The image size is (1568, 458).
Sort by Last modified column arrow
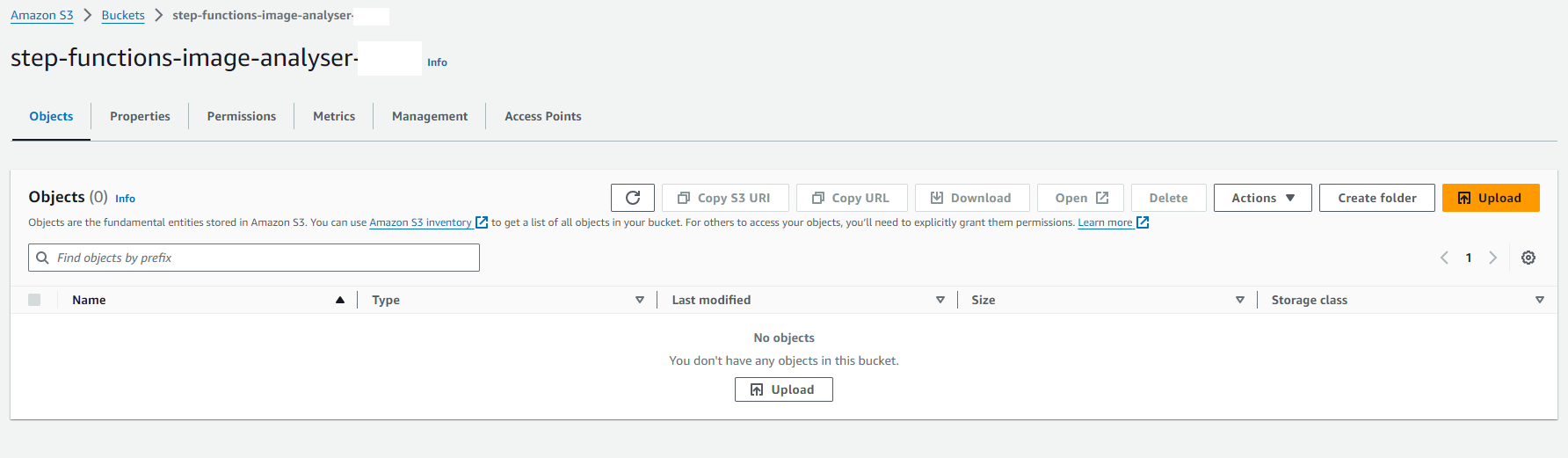click(x=940, y=300)
